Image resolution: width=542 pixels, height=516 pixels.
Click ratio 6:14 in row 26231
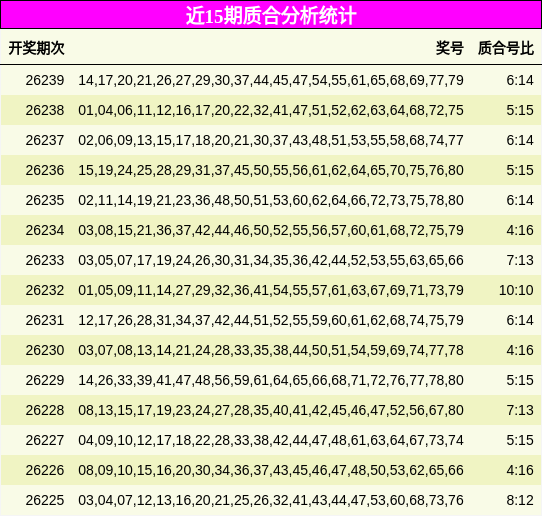pos(520,320)
